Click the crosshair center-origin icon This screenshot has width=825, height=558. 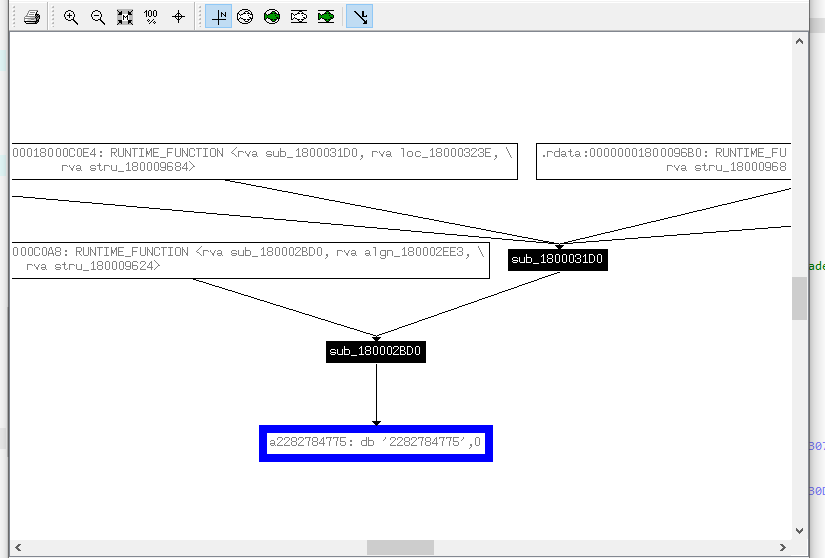[x=178, y=17]
